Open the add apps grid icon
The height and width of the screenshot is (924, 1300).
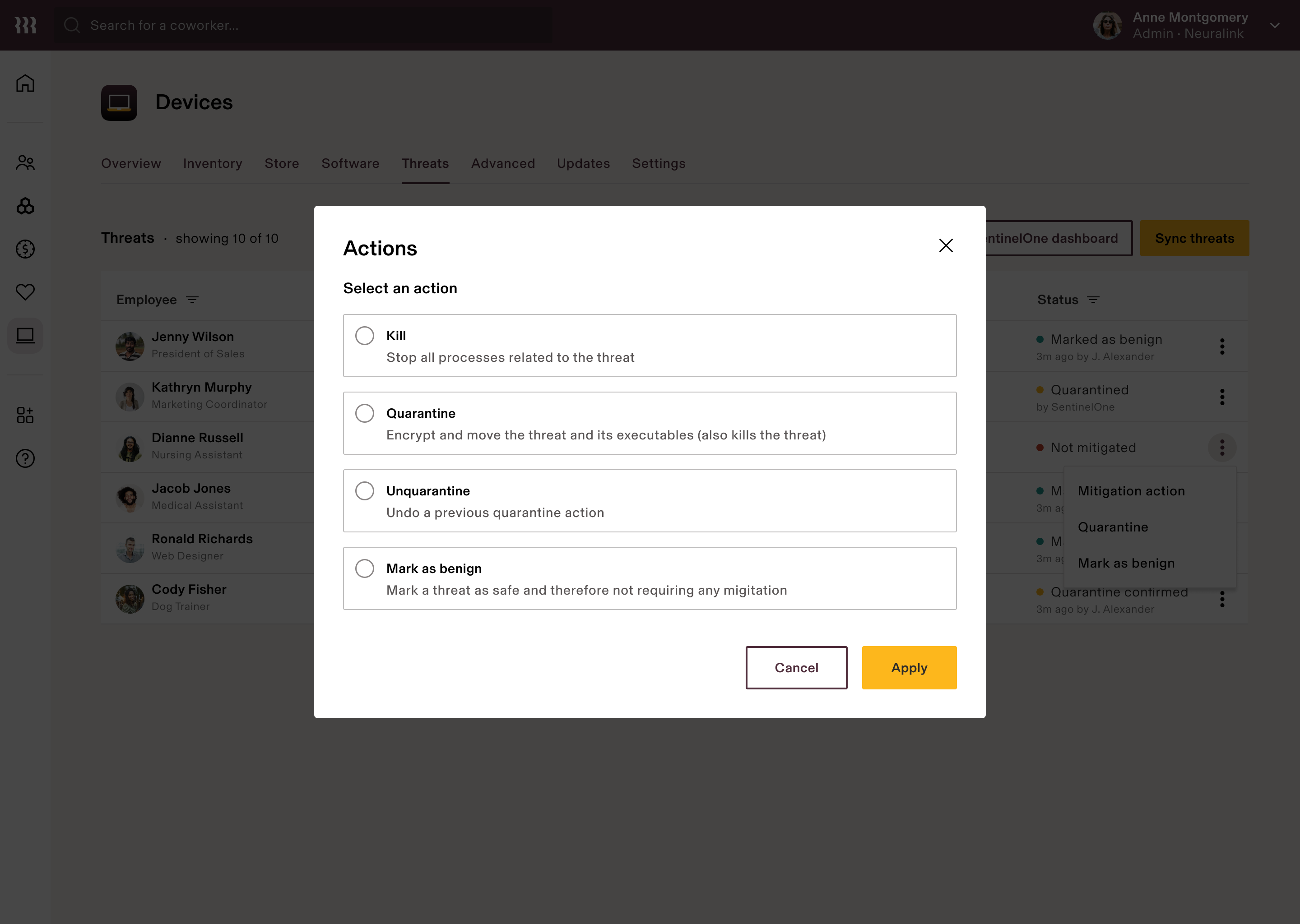pyautogui.click(x=25, y=415)
